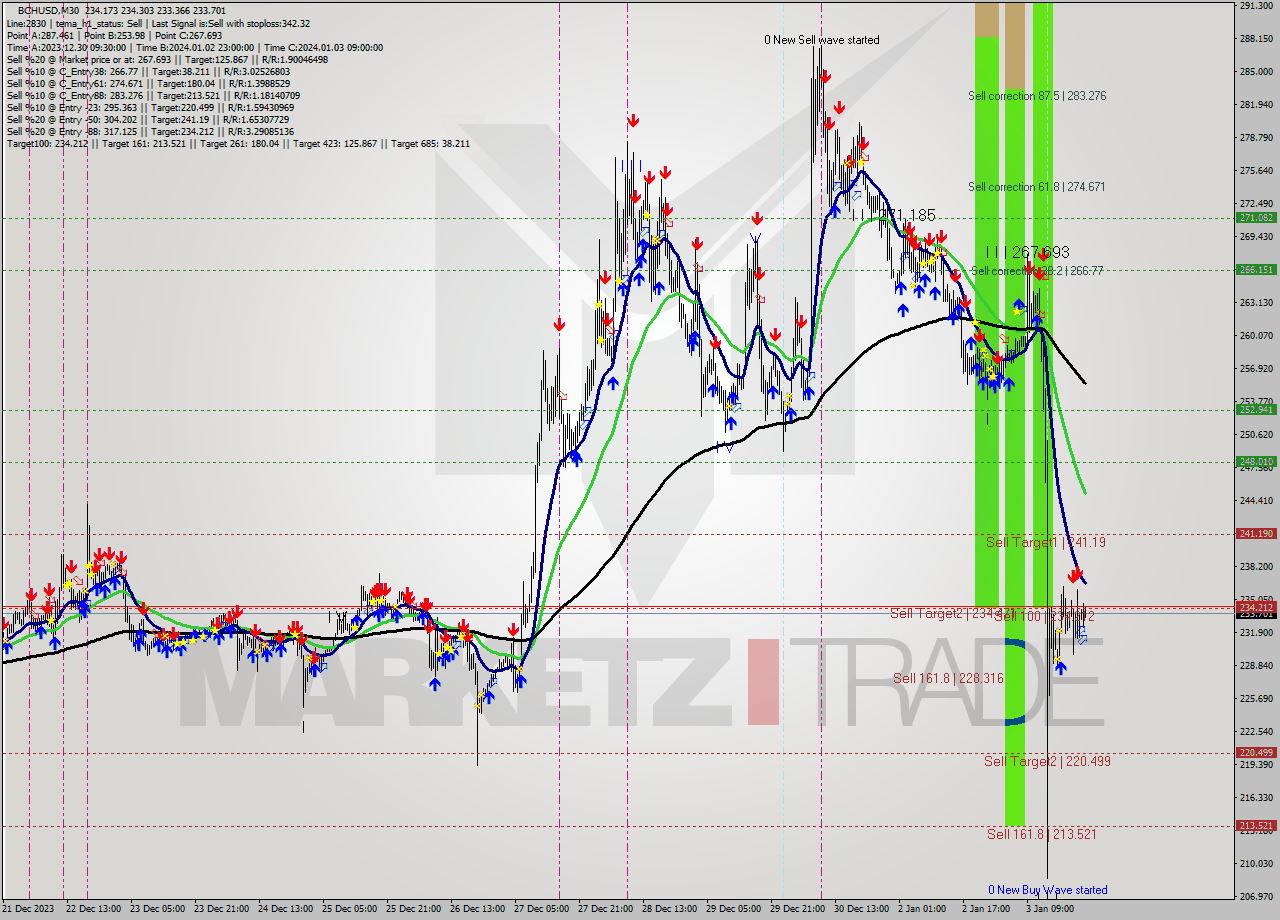
Task: Click the 263.130 price axis value
Action: [1256, 303]
